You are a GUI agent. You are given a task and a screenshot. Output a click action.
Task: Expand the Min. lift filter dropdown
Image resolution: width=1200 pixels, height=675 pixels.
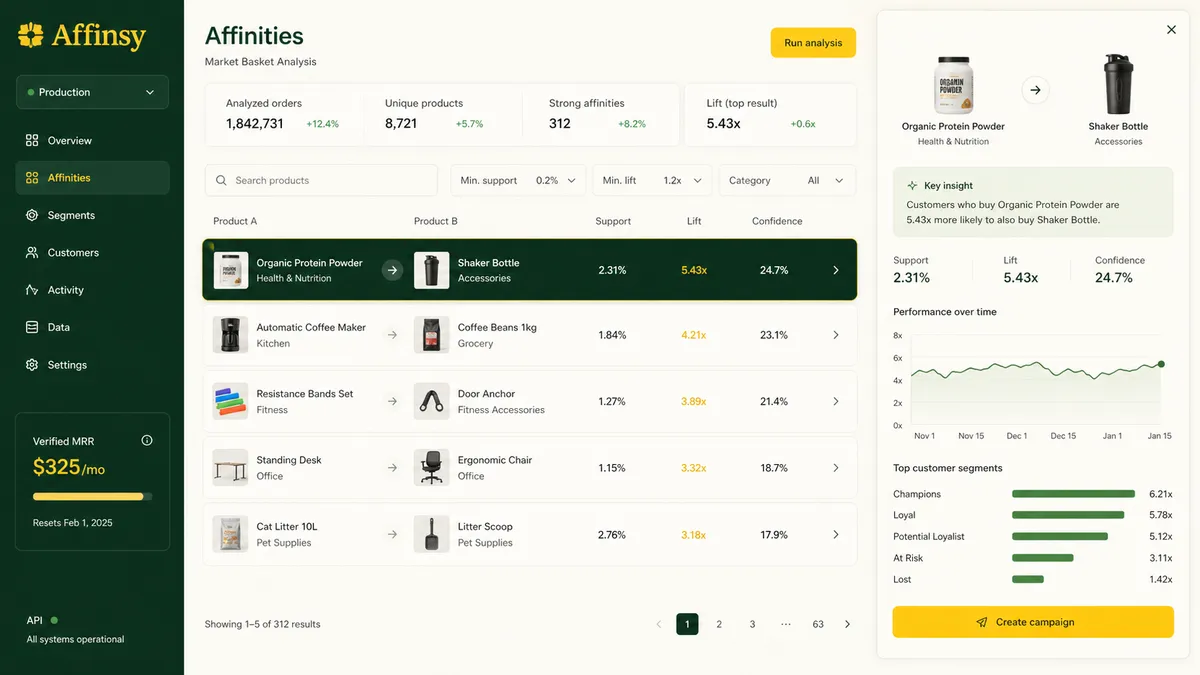(652, 181)
